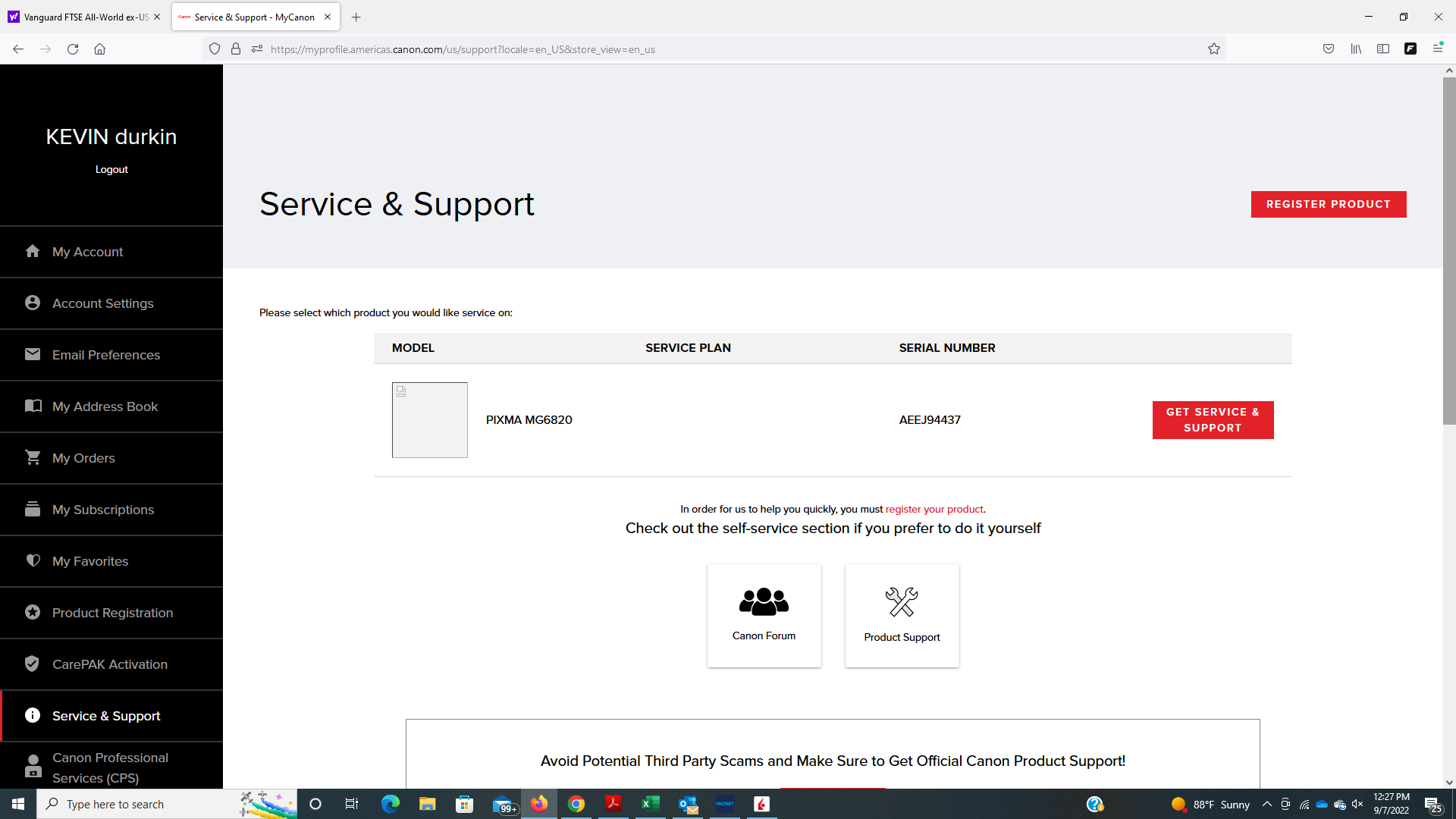Viewport: 1456px width, 819px height.
Task: Select Product Registration in sidebar menu
Action: (112, 613)
